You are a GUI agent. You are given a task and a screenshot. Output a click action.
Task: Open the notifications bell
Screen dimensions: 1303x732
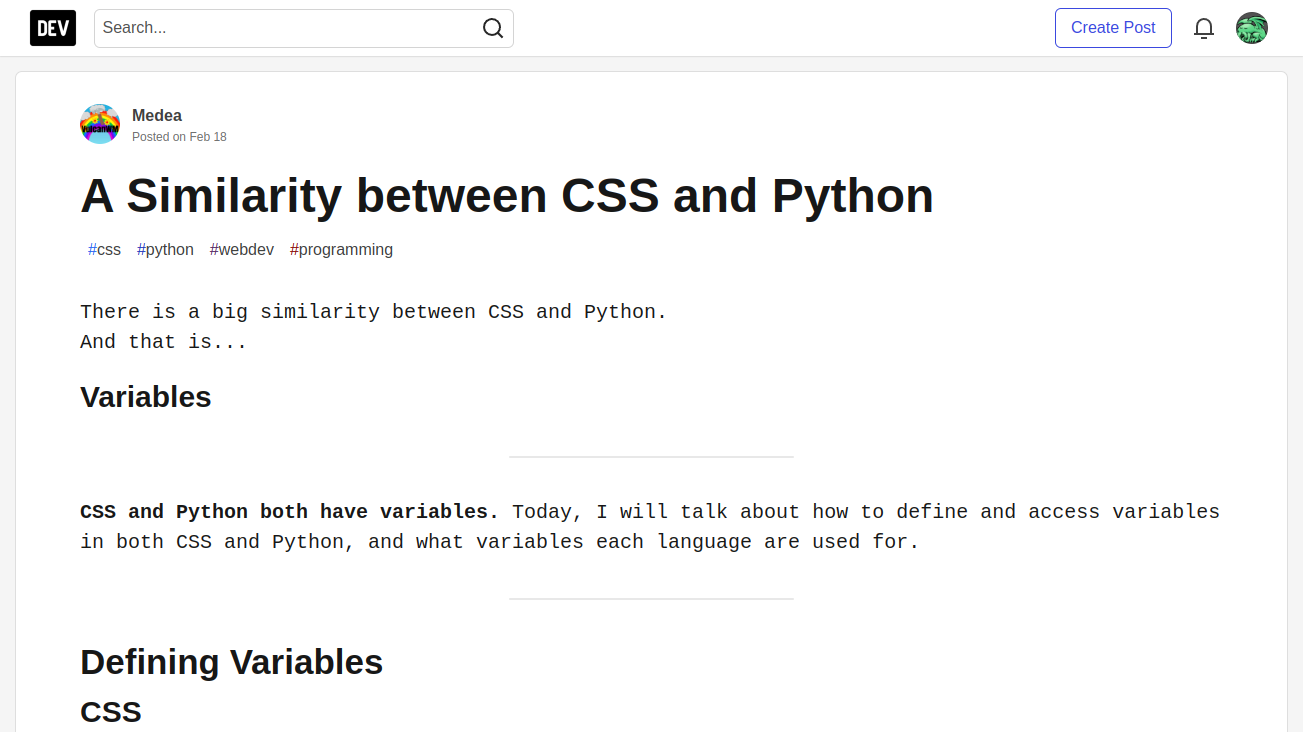point(1203,28)
